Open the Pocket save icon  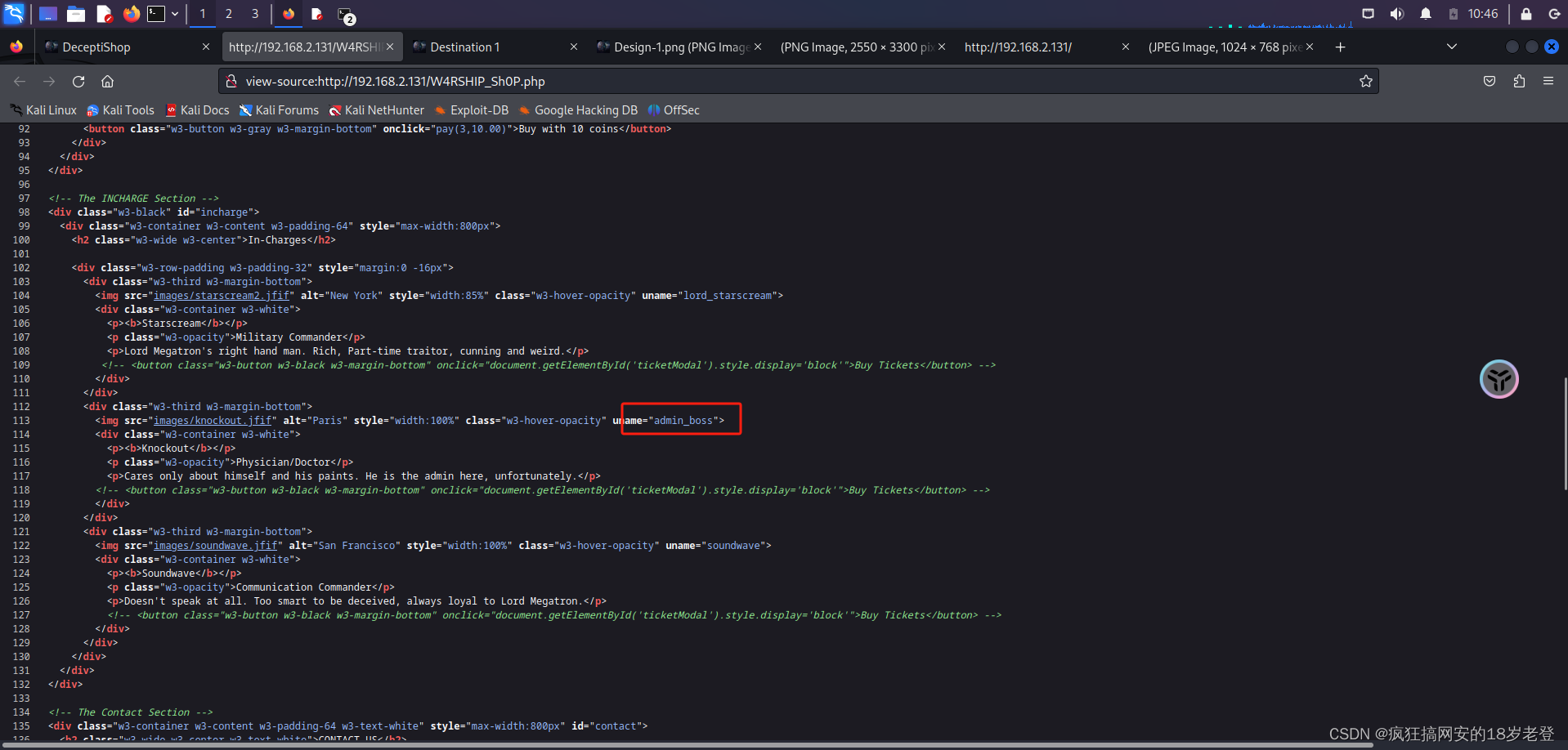tap(1490, 81)
